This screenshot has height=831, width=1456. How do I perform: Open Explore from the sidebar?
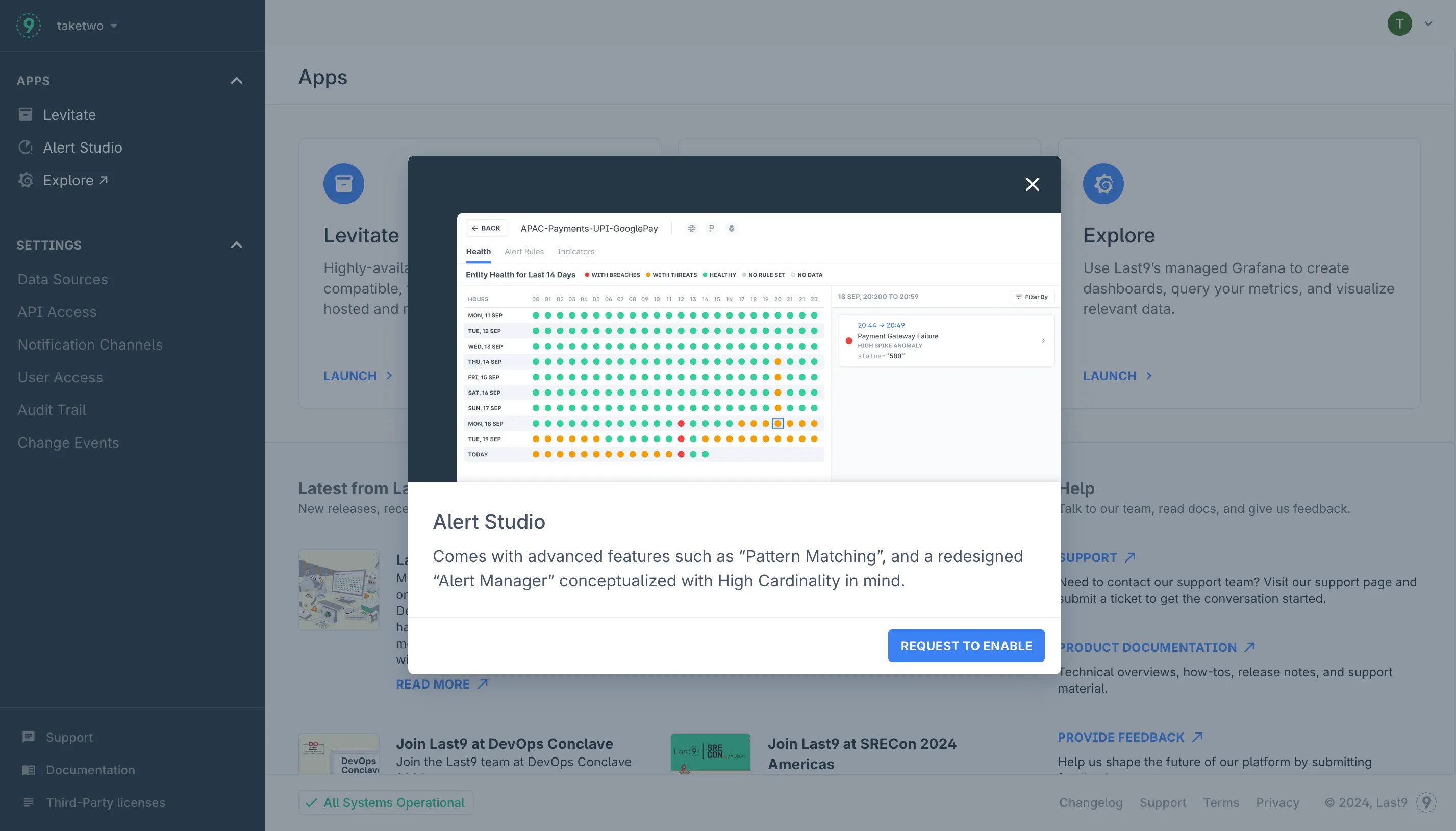(74, 180)
